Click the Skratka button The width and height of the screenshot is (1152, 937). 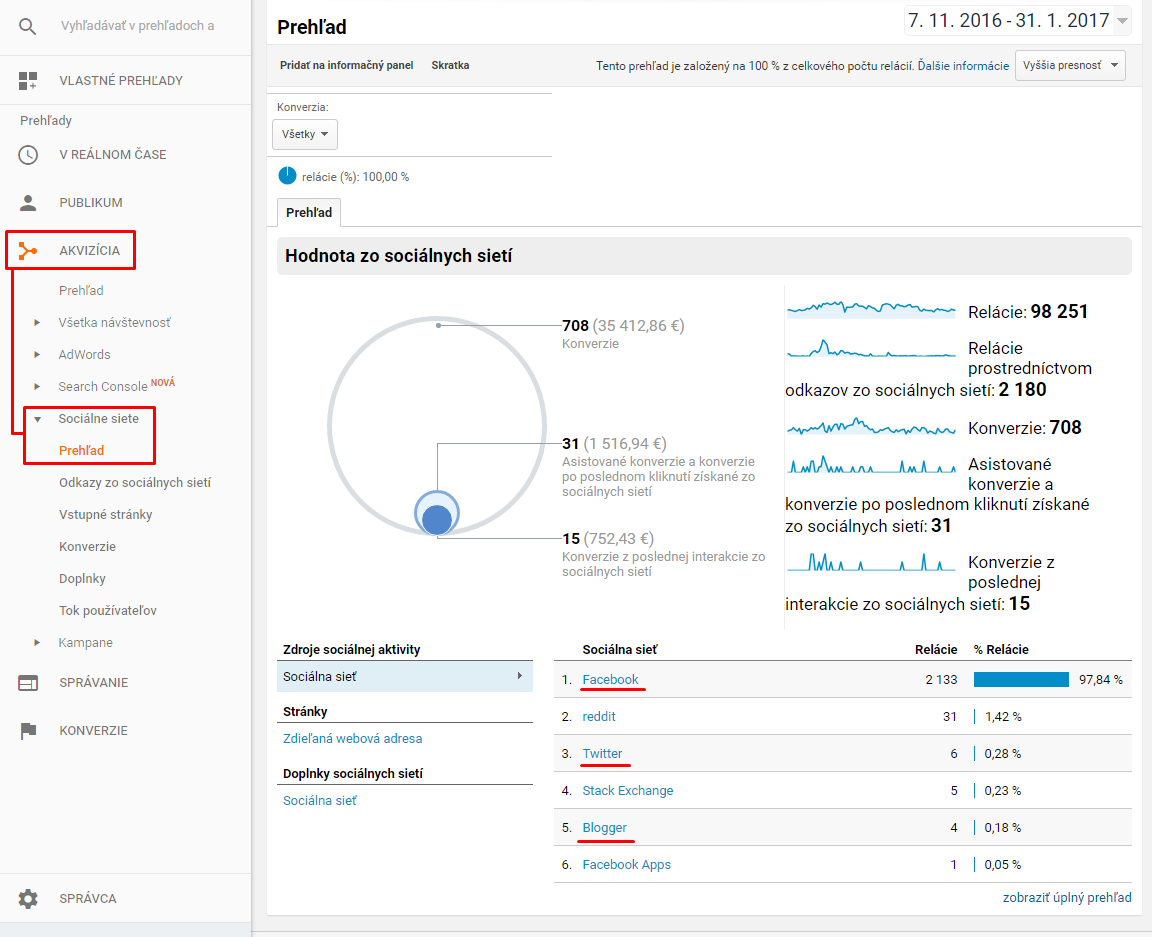tap(450, 65)
